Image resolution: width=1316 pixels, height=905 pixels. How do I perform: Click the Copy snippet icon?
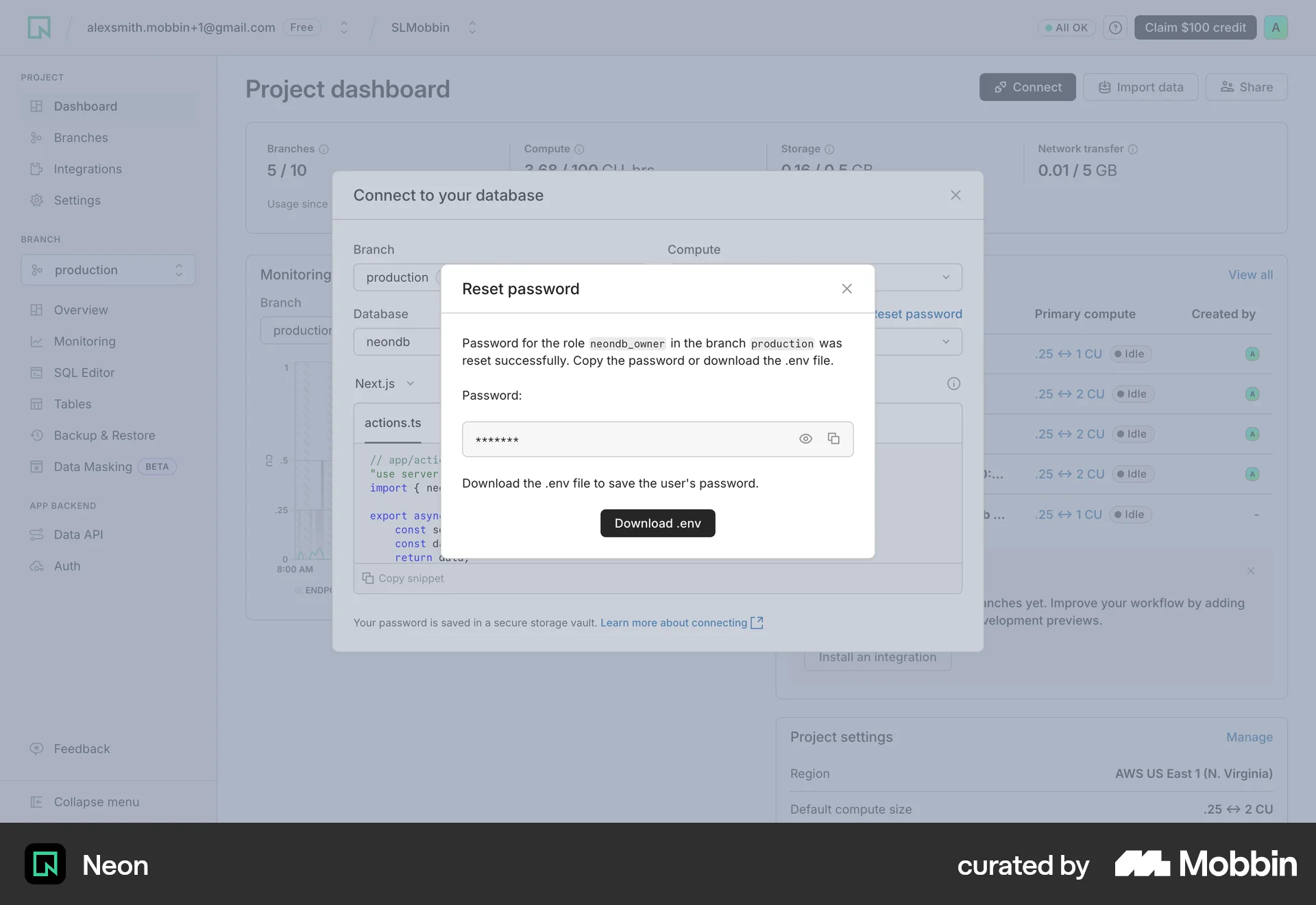point(368,578)
